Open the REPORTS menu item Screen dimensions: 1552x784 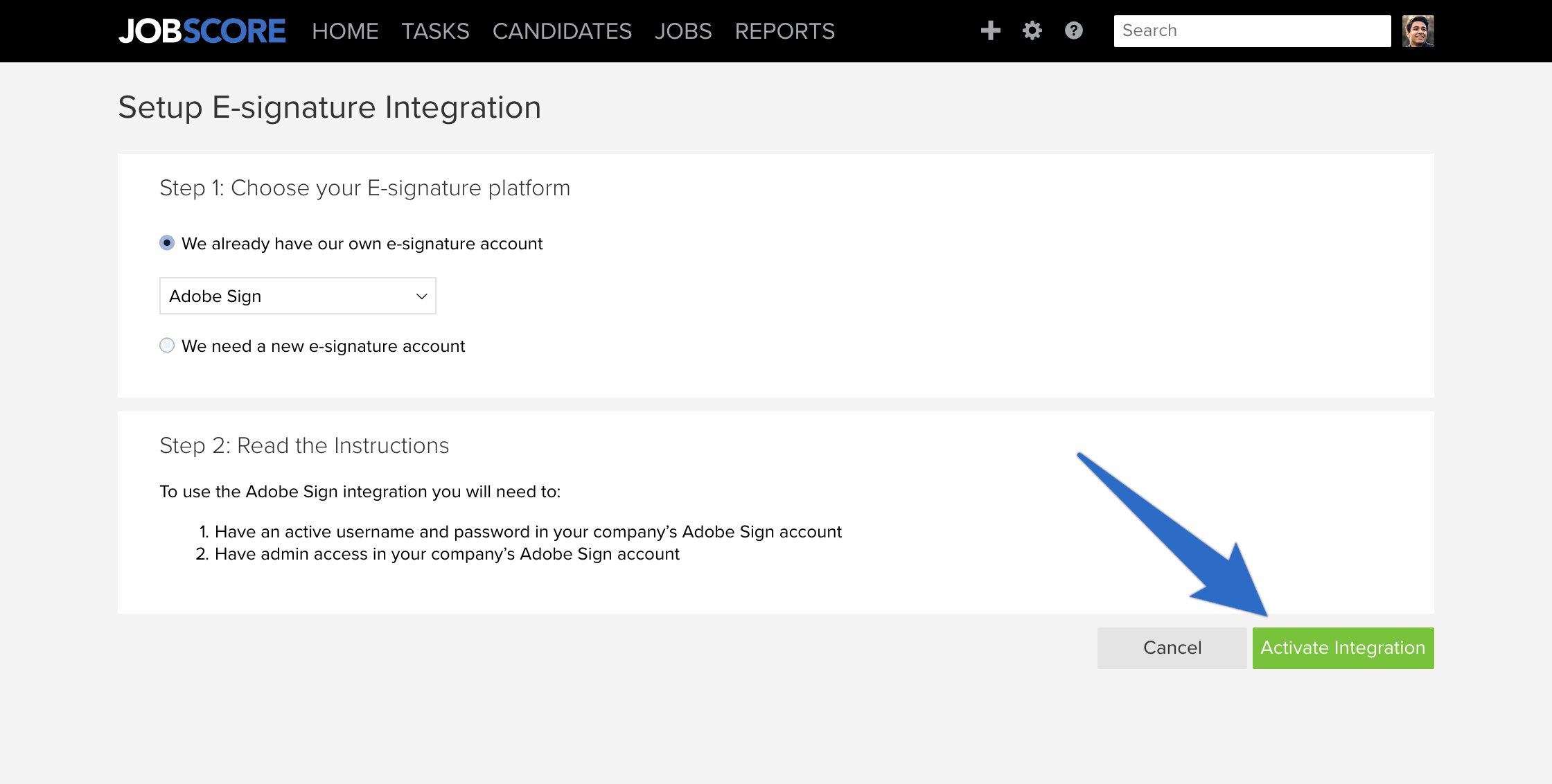pos(785,31)
